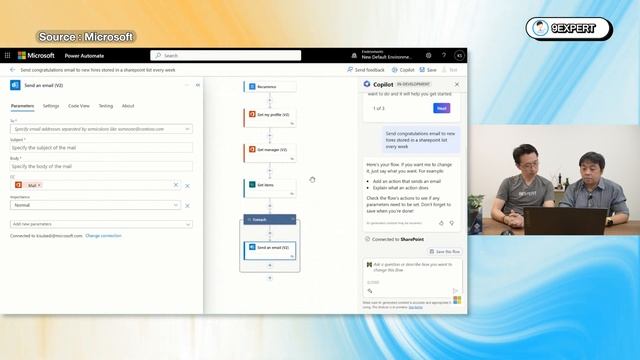The width and height of the screenshot is (640, 360).
Task: Collapse the action panel with double chevron
Action: pyautogui.click(x=198, y=85)
